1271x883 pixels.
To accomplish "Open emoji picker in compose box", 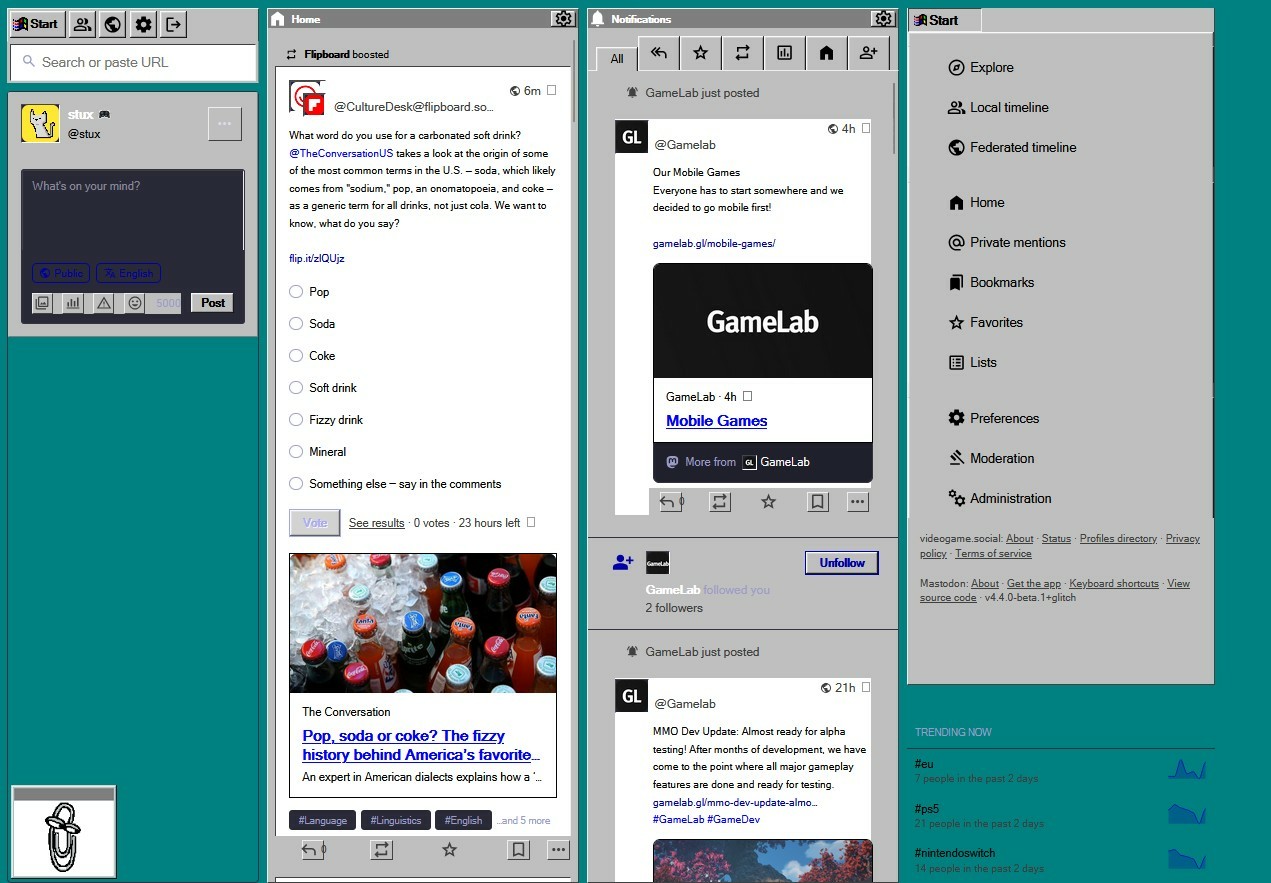I will (135, 303).
